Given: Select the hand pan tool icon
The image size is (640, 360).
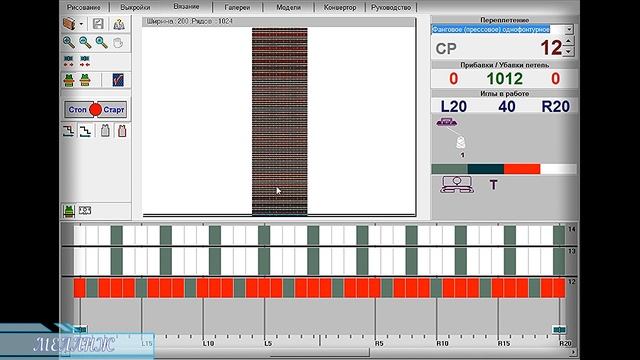Looking at the screenshot, I should point(118,42).
